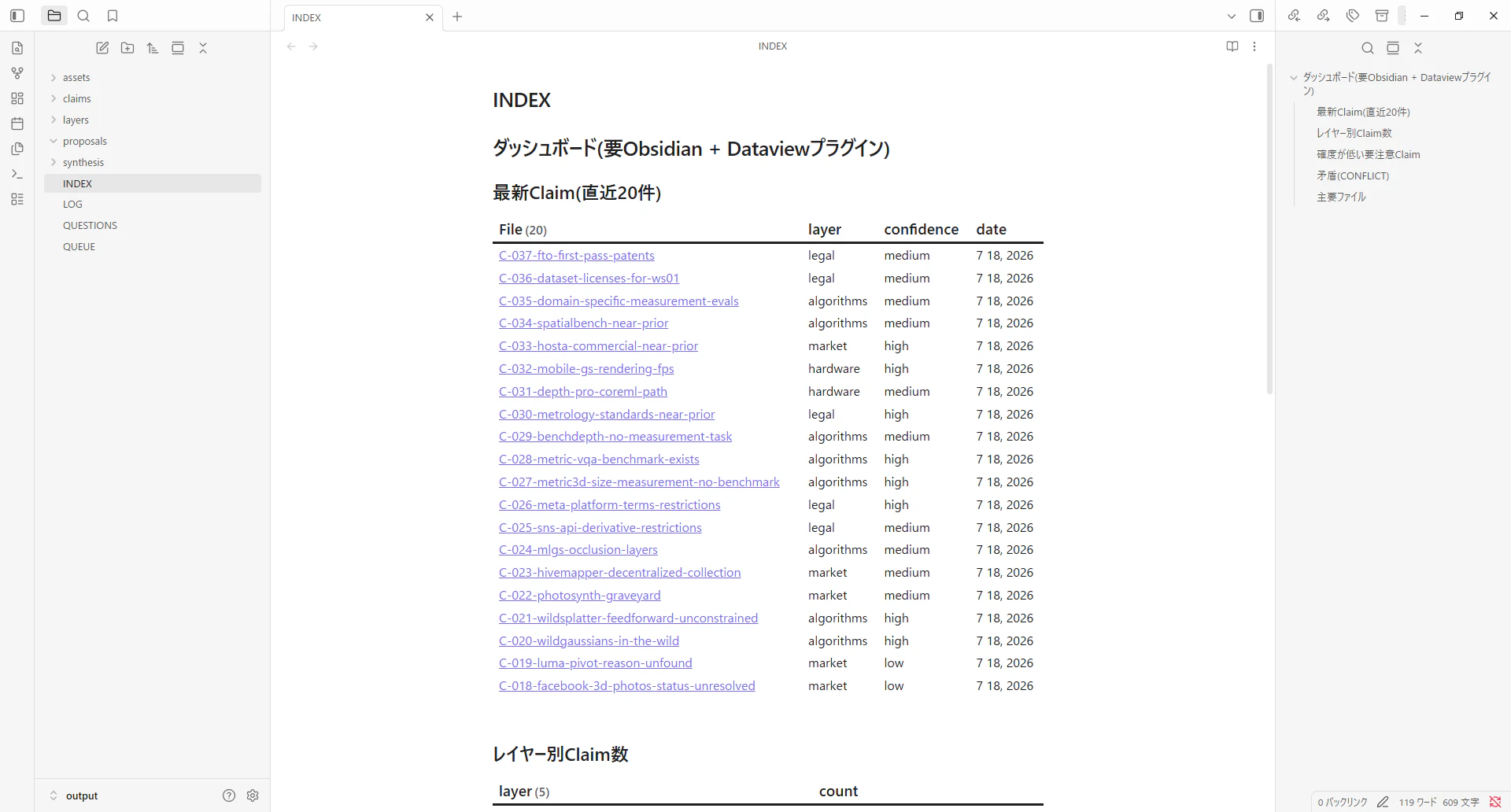Toggle the left sidebar

coord(17,16)
